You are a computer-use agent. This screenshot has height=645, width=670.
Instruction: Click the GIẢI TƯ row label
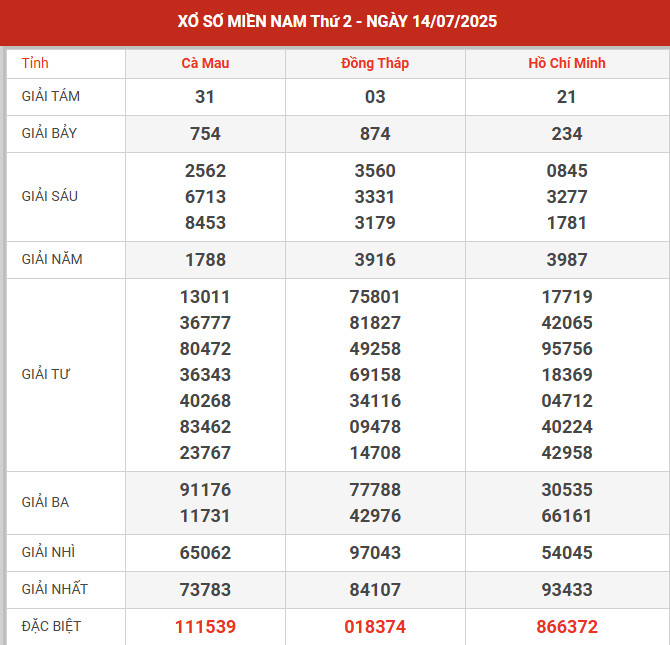click(45, 374)
